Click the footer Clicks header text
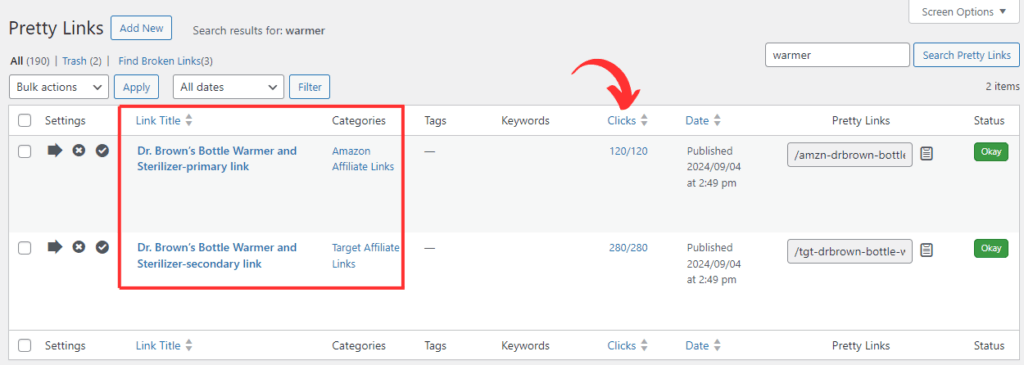Image resolution: width=1024 pixels, height=365 pixels. (x=621, y=345)
